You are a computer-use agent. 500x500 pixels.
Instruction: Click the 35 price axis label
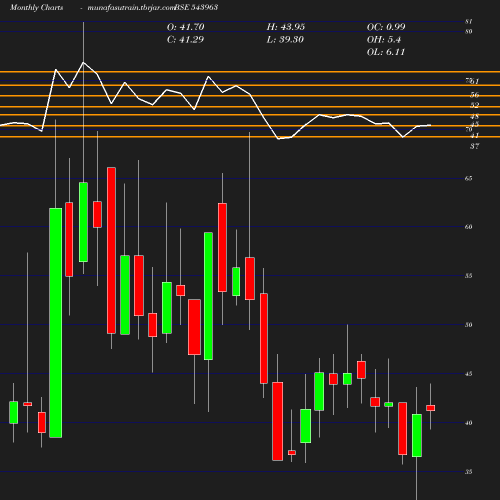click(469, 472)
